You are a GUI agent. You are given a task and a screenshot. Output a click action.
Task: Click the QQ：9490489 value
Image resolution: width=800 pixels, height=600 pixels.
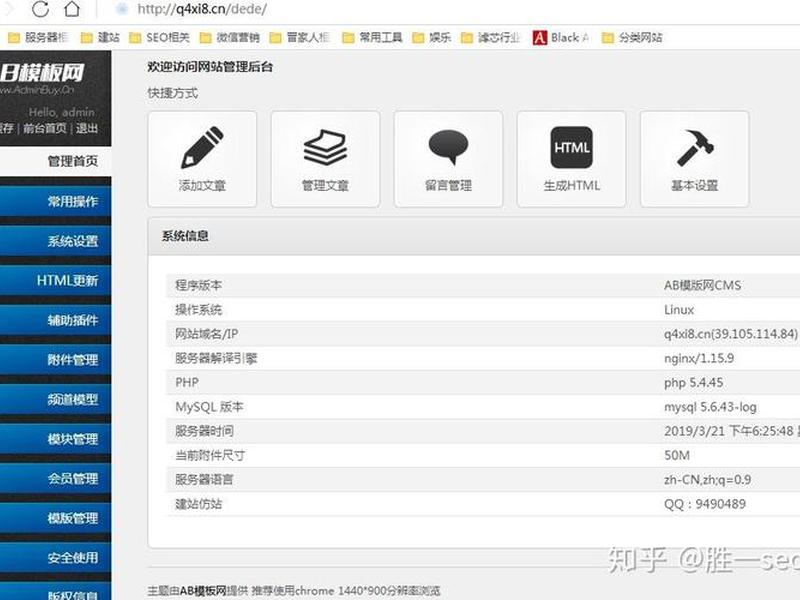(x=705, y=504)
